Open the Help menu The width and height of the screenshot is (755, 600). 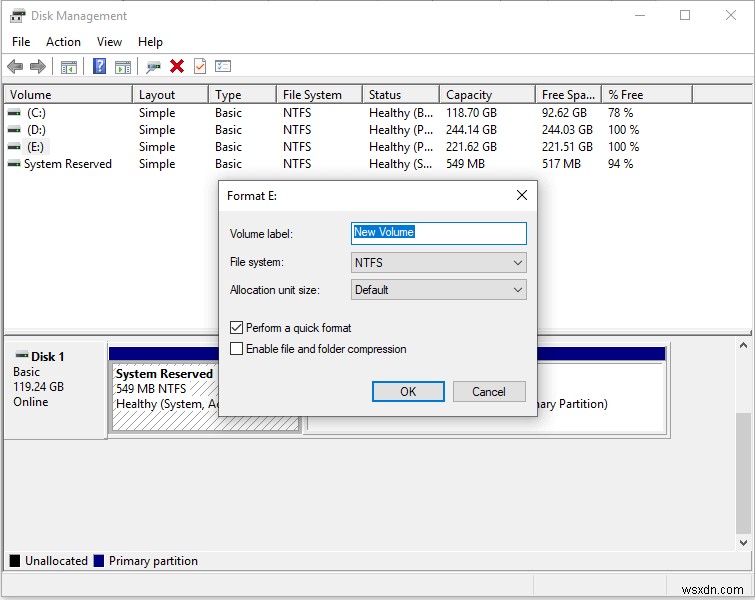point(150,42)
